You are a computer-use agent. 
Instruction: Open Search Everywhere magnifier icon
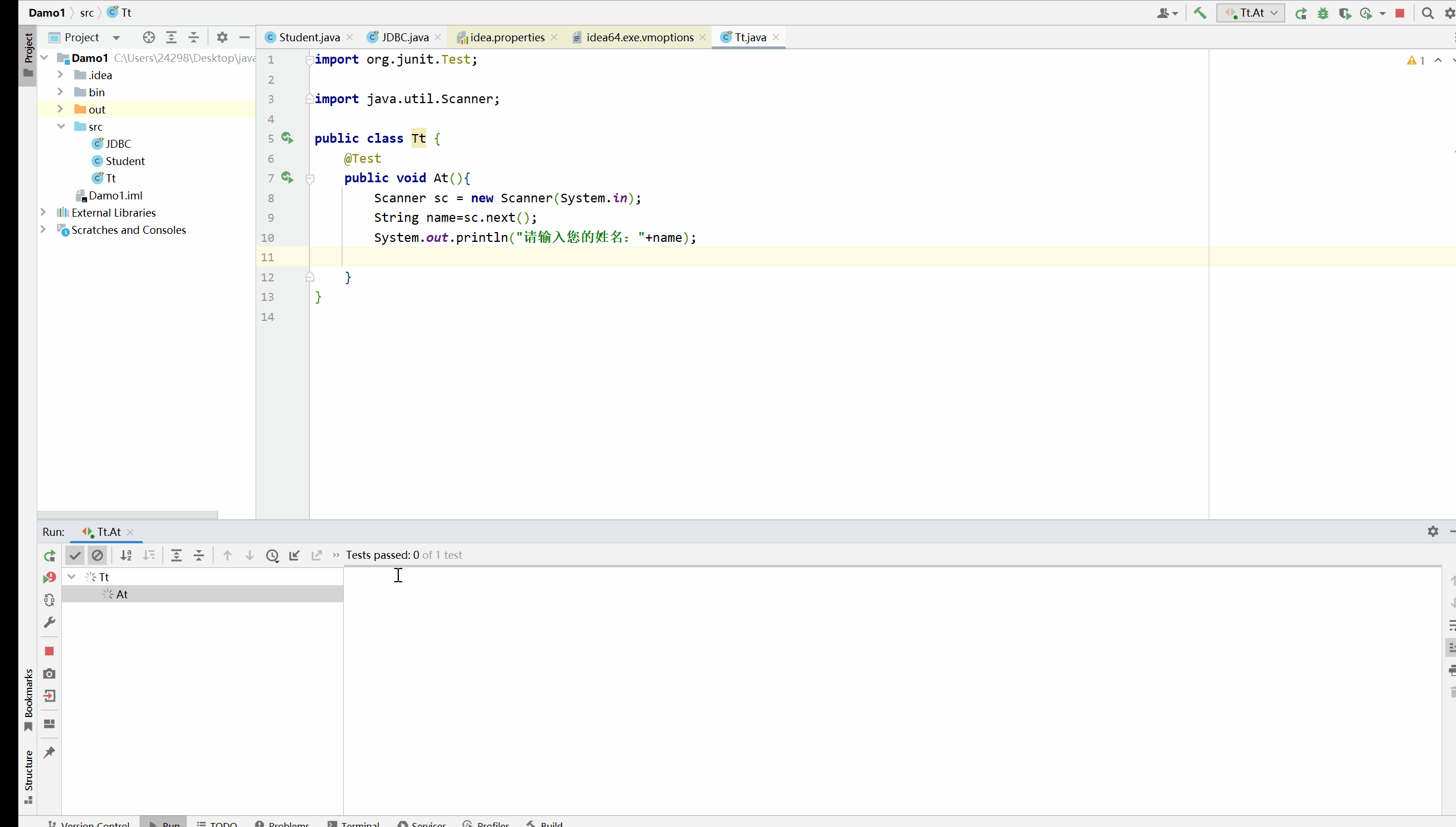1427,13
